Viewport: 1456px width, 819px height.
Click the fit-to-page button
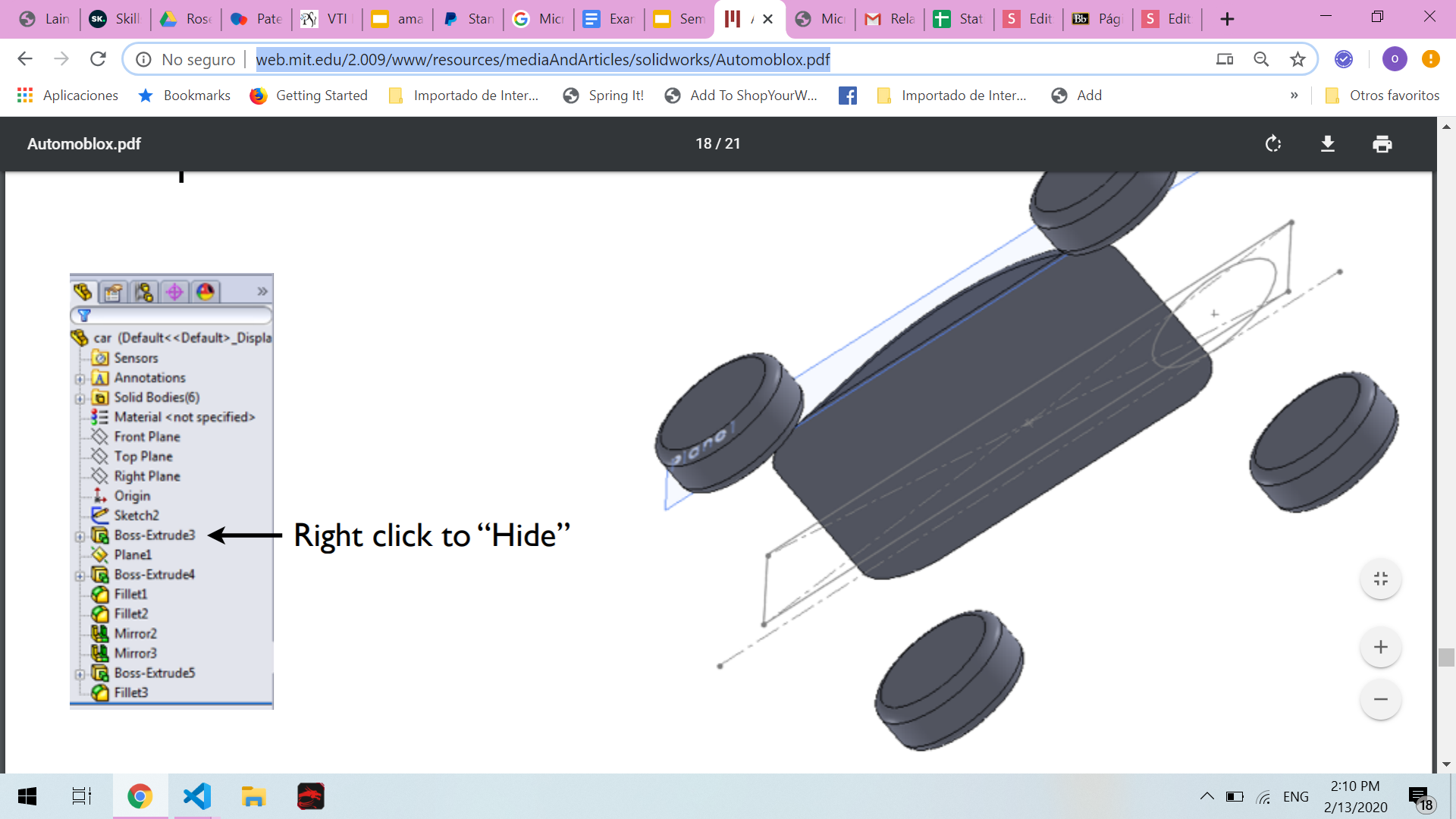pyautogui.click(x=1380, y=579)
